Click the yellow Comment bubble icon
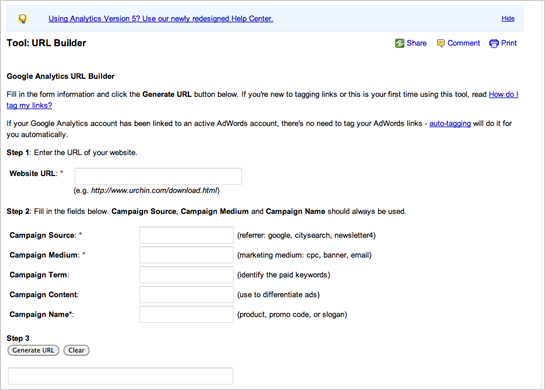This screenshot has width=545, height=390. 440,43
